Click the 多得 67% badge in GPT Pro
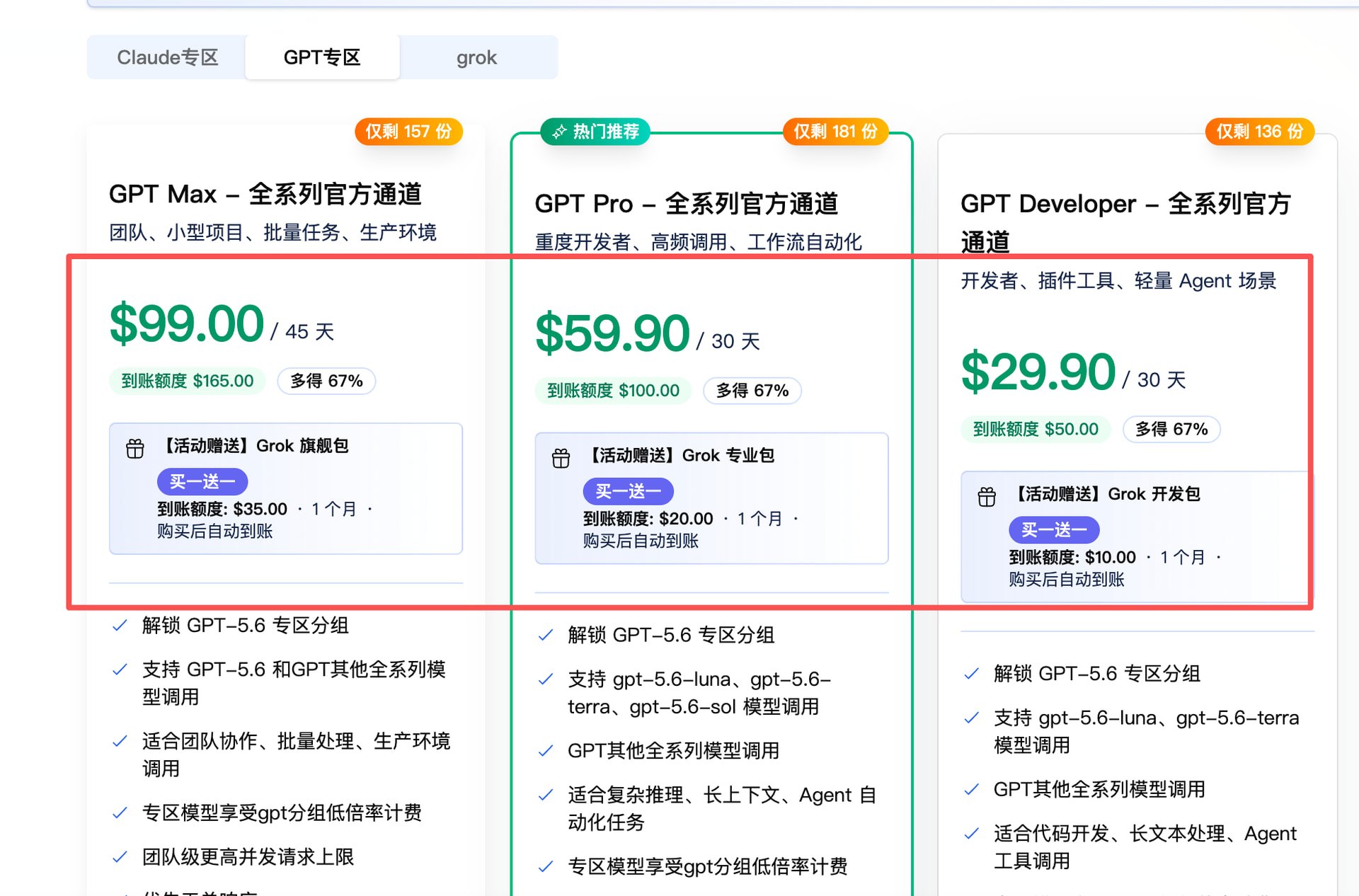This screenshot has width=1359, height=896. click(x=752, y=391)
